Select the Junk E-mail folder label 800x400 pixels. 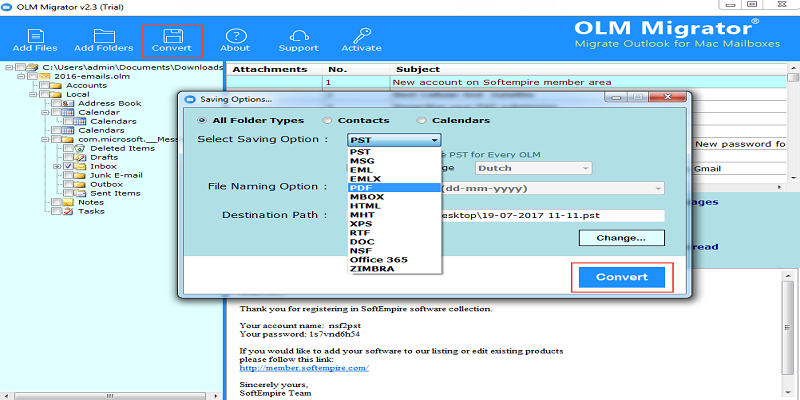coord(115,175)
